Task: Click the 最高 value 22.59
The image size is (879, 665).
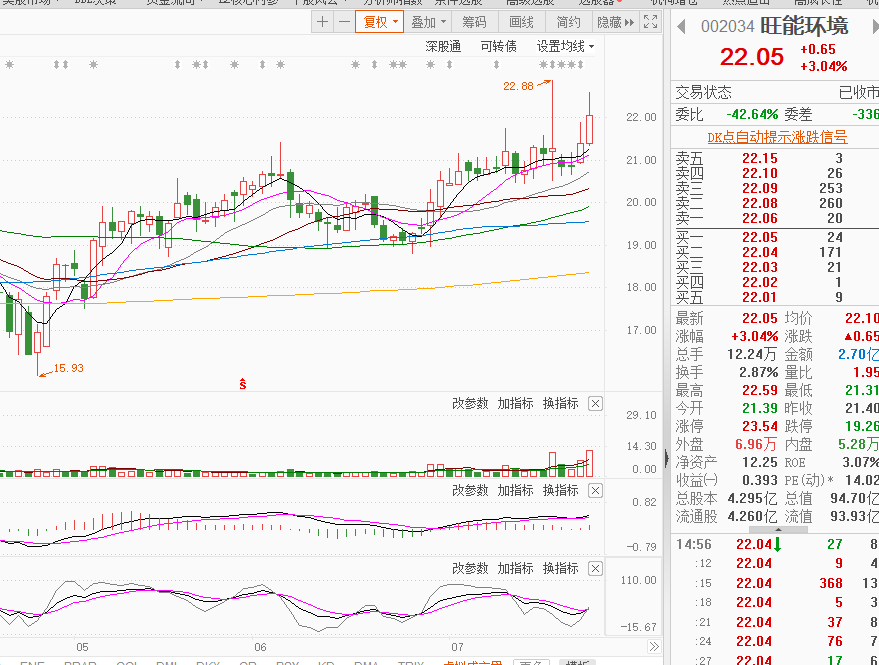Action: click(760, 390)
